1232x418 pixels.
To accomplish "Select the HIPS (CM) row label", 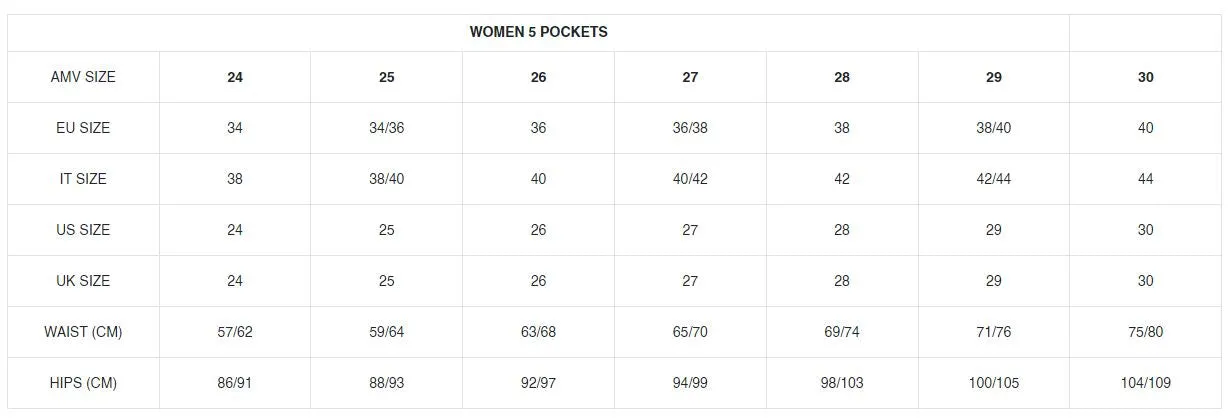I will click(83, 383).
